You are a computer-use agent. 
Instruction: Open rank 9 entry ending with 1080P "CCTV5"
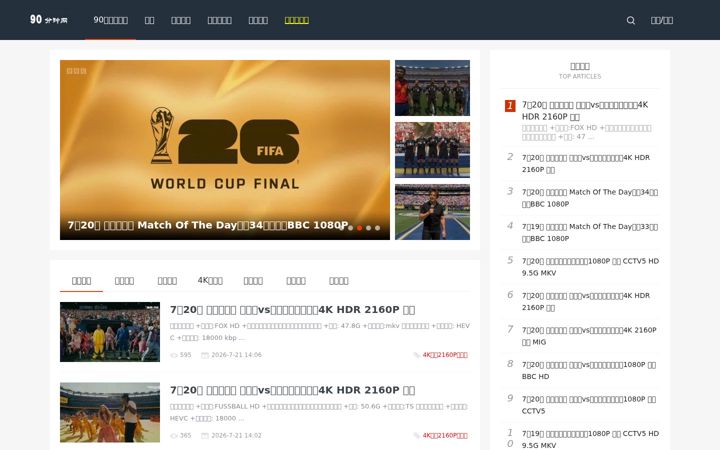point(589,405)
